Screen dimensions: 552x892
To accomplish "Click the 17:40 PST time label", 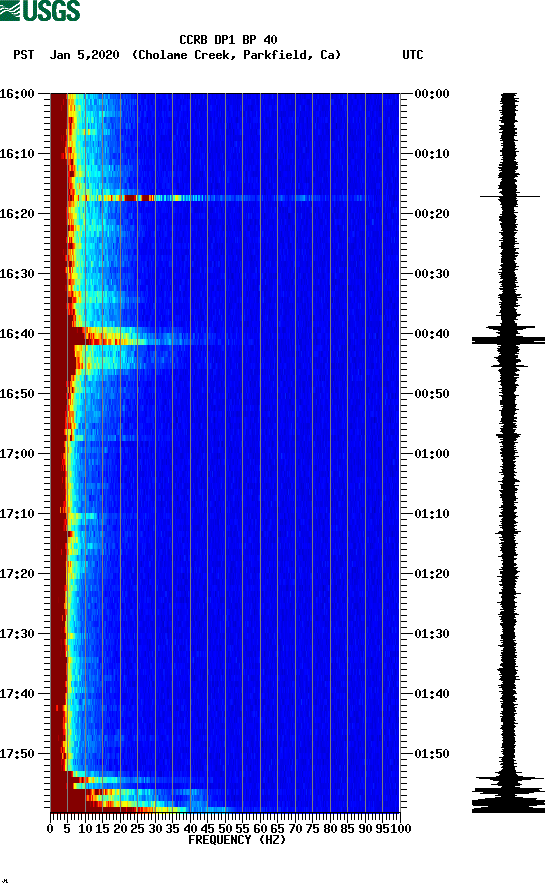I will (17, 694).
